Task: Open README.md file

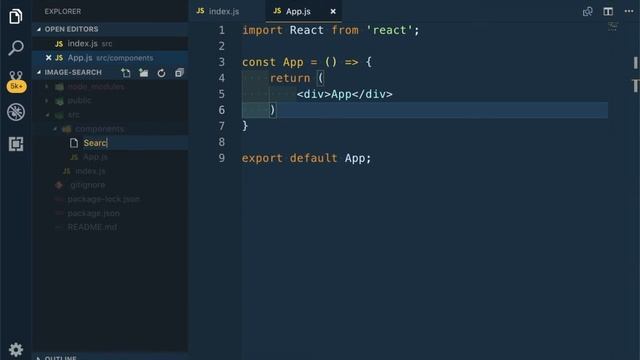Action: 92,227
